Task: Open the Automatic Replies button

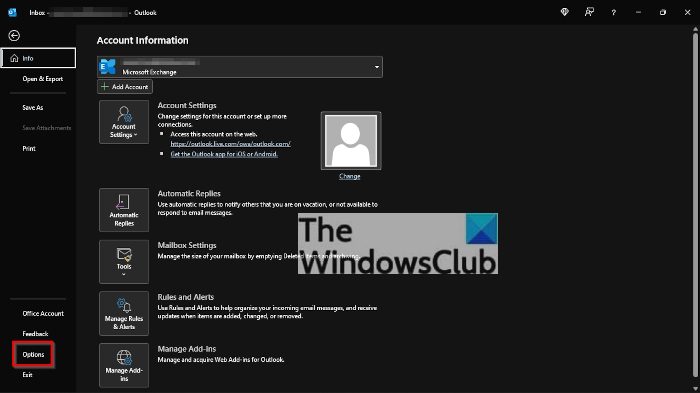Action: click(124, 210)
